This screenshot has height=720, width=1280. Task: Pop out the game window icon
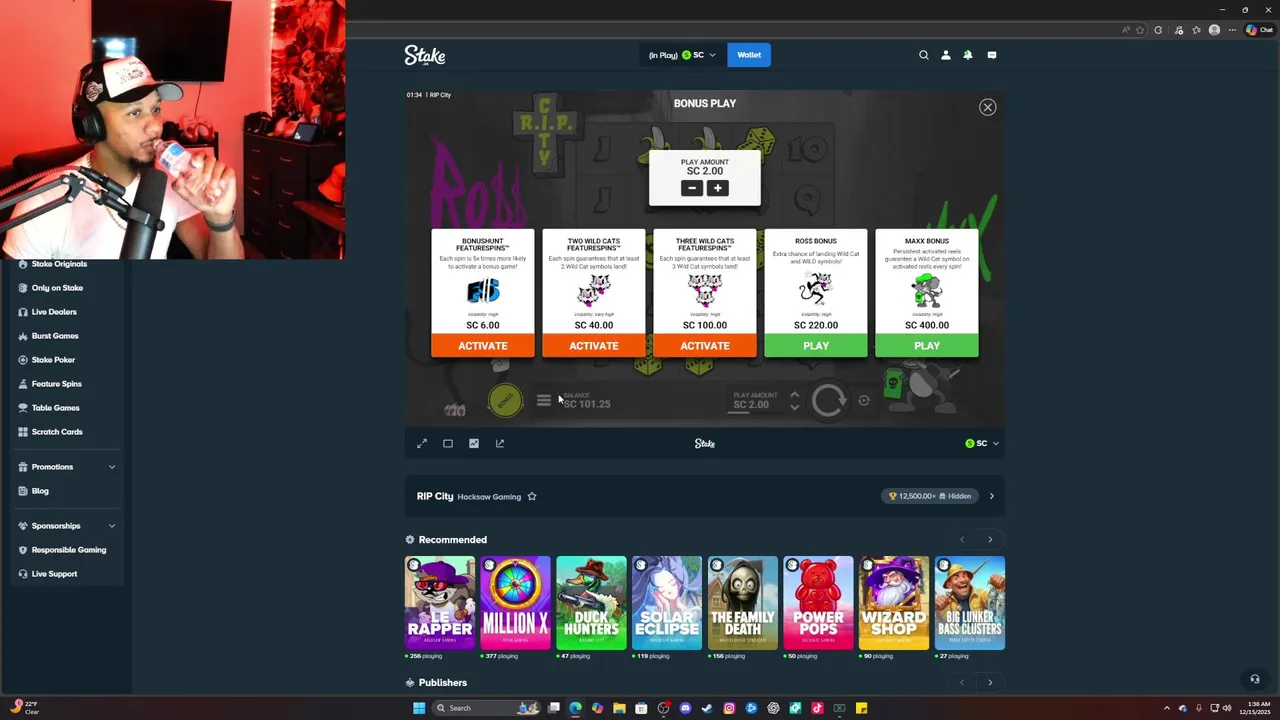click(x=500, y=443)
